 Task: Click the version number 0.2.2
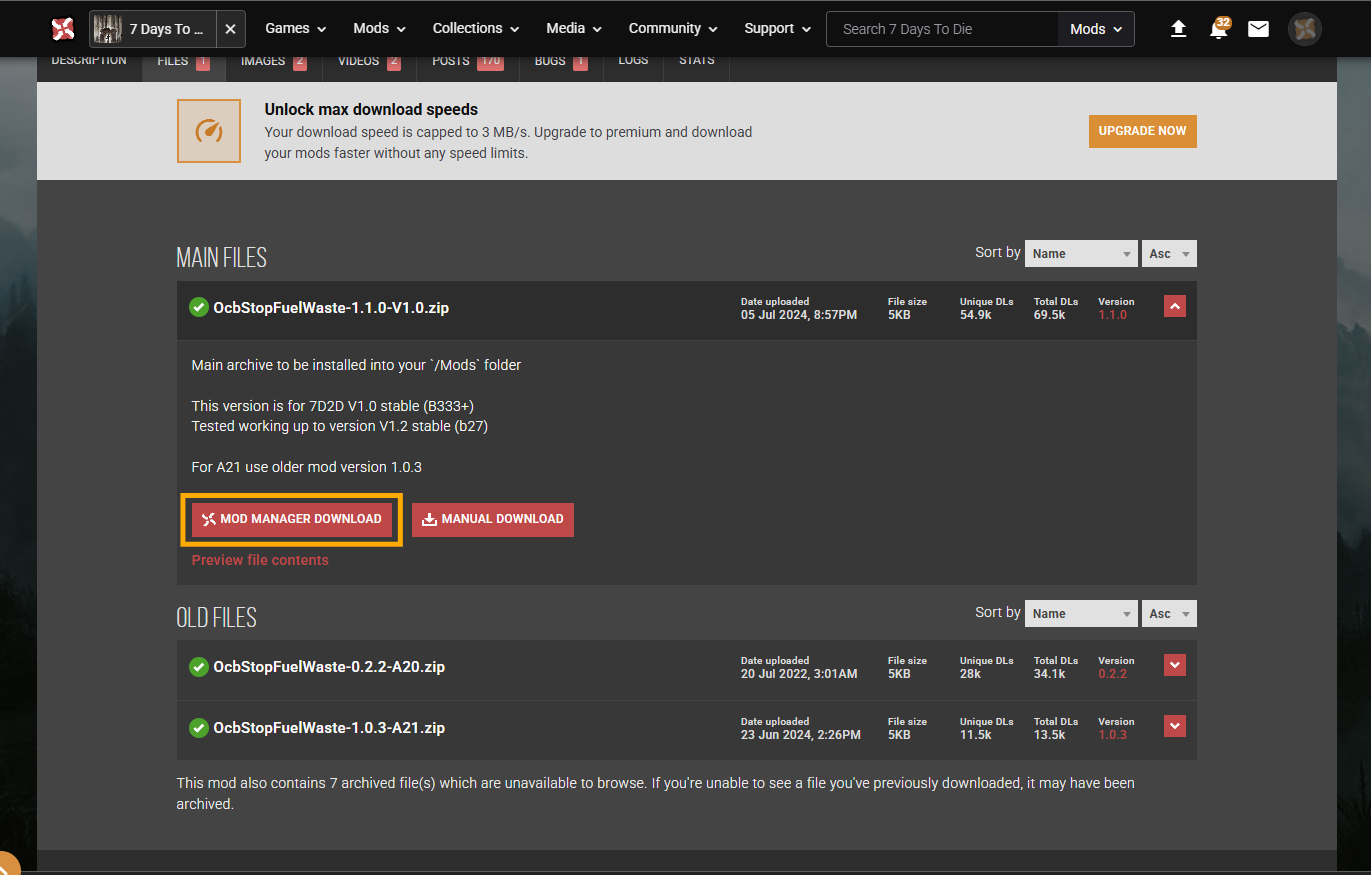tap(1112, 674)
